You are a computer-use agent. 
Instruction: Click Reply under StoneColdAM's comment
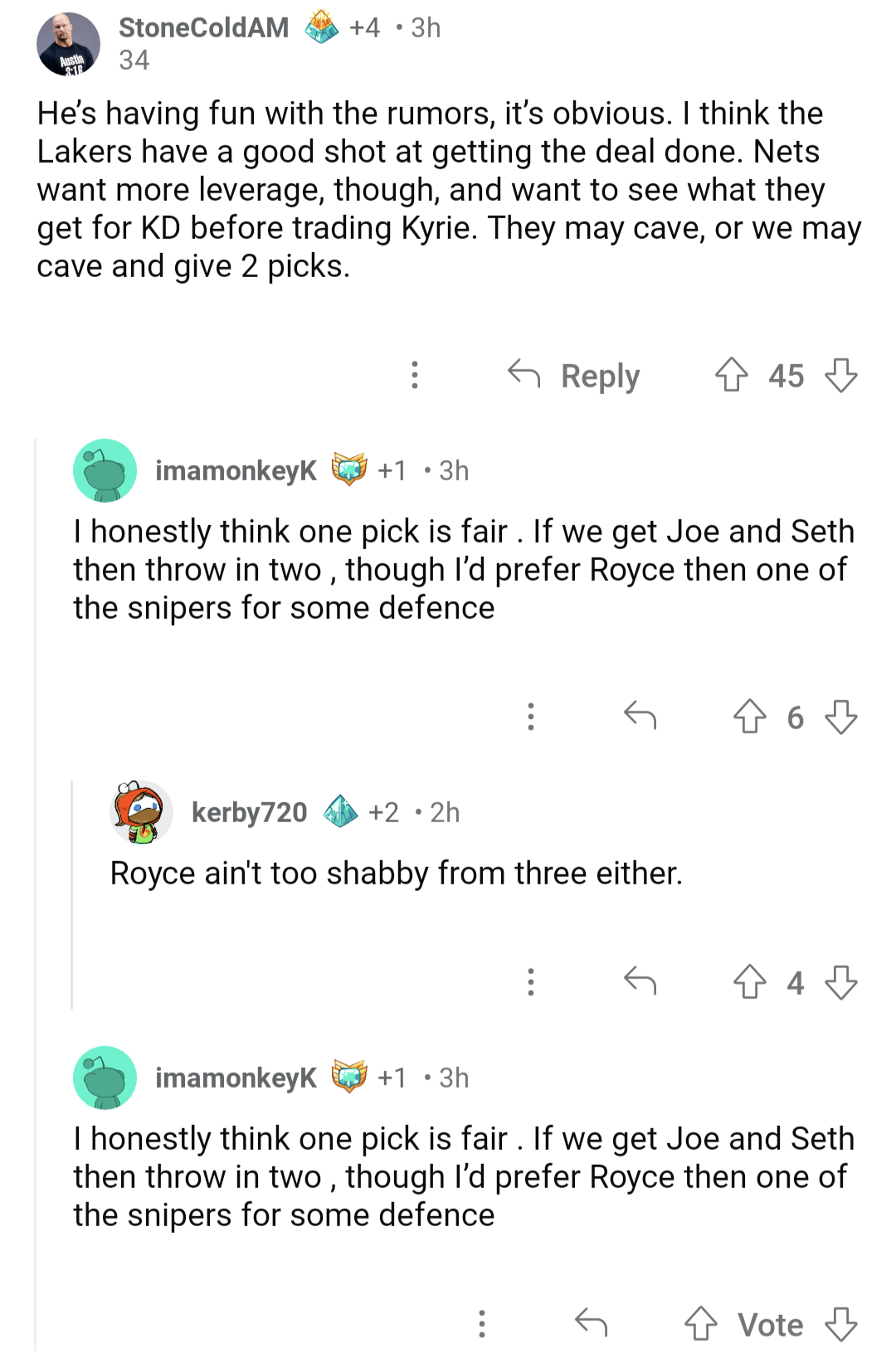tap(574, 376)
